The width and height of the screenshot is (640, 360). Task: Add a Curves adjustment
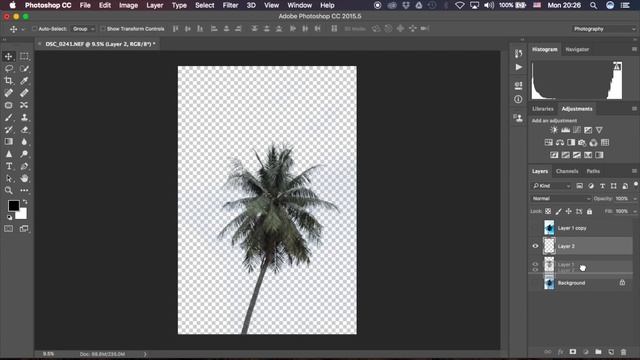coord(576,130)
